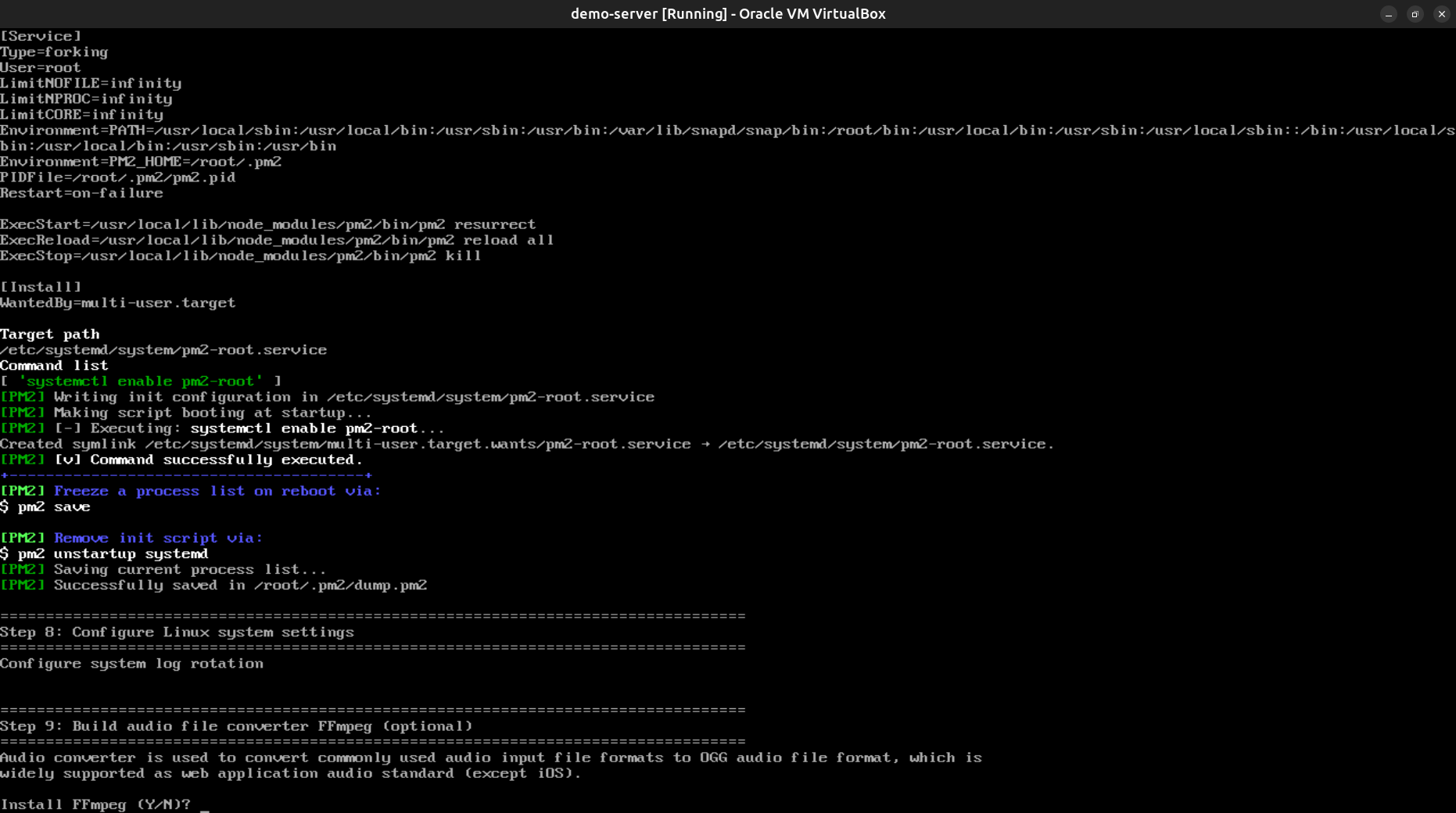This screenshot has height=813, width=1456.
Task: Click the [Service] section header
Action: [x=41, y=36]
